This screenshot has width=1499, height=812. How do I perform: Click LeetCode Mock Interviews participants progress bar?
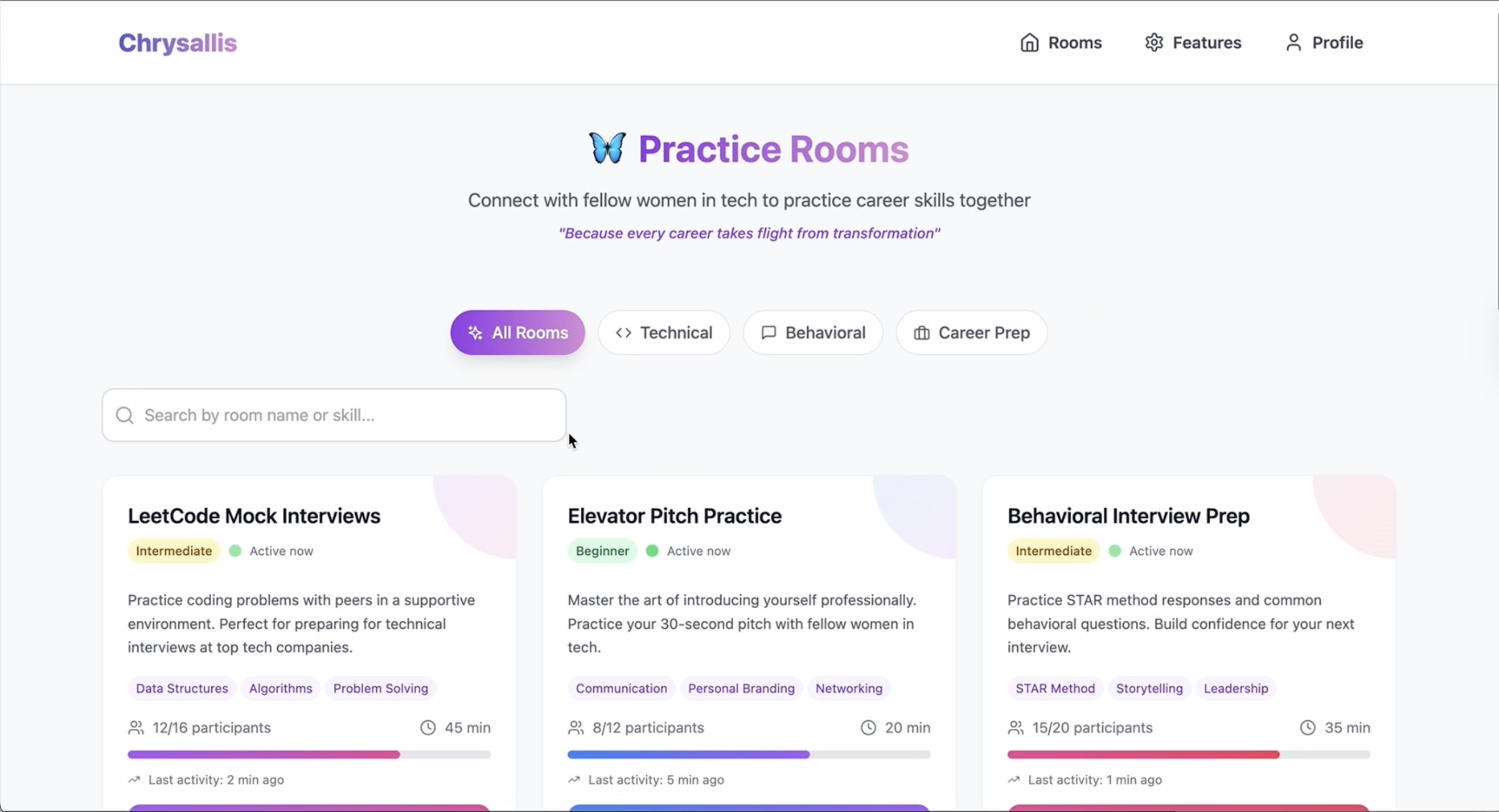pyautogui.click(x=309, y=754)
